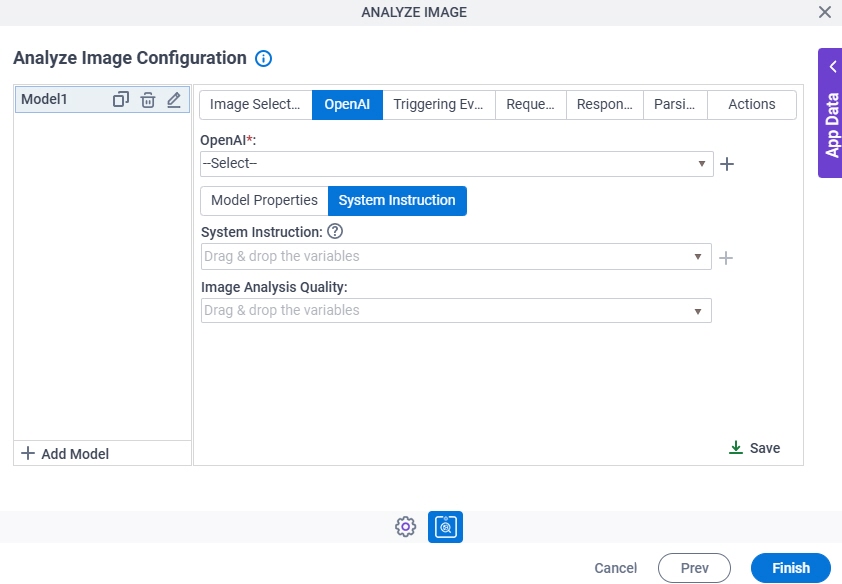Open the gear settings icon at bottom
Image resolution: width=842 pixels, height=584 pixels.
click(x=405, y=527)
